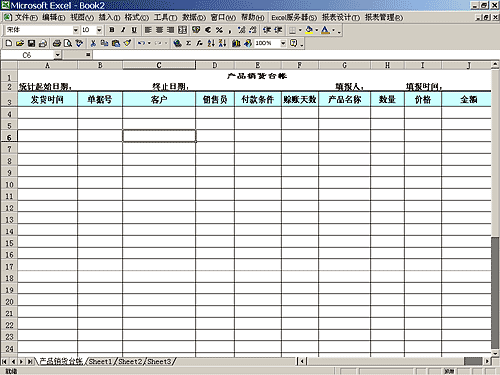Open the font name dropdown
This screenshot has height=375, width=500.
pyautogui.click(x=76, y=30)
